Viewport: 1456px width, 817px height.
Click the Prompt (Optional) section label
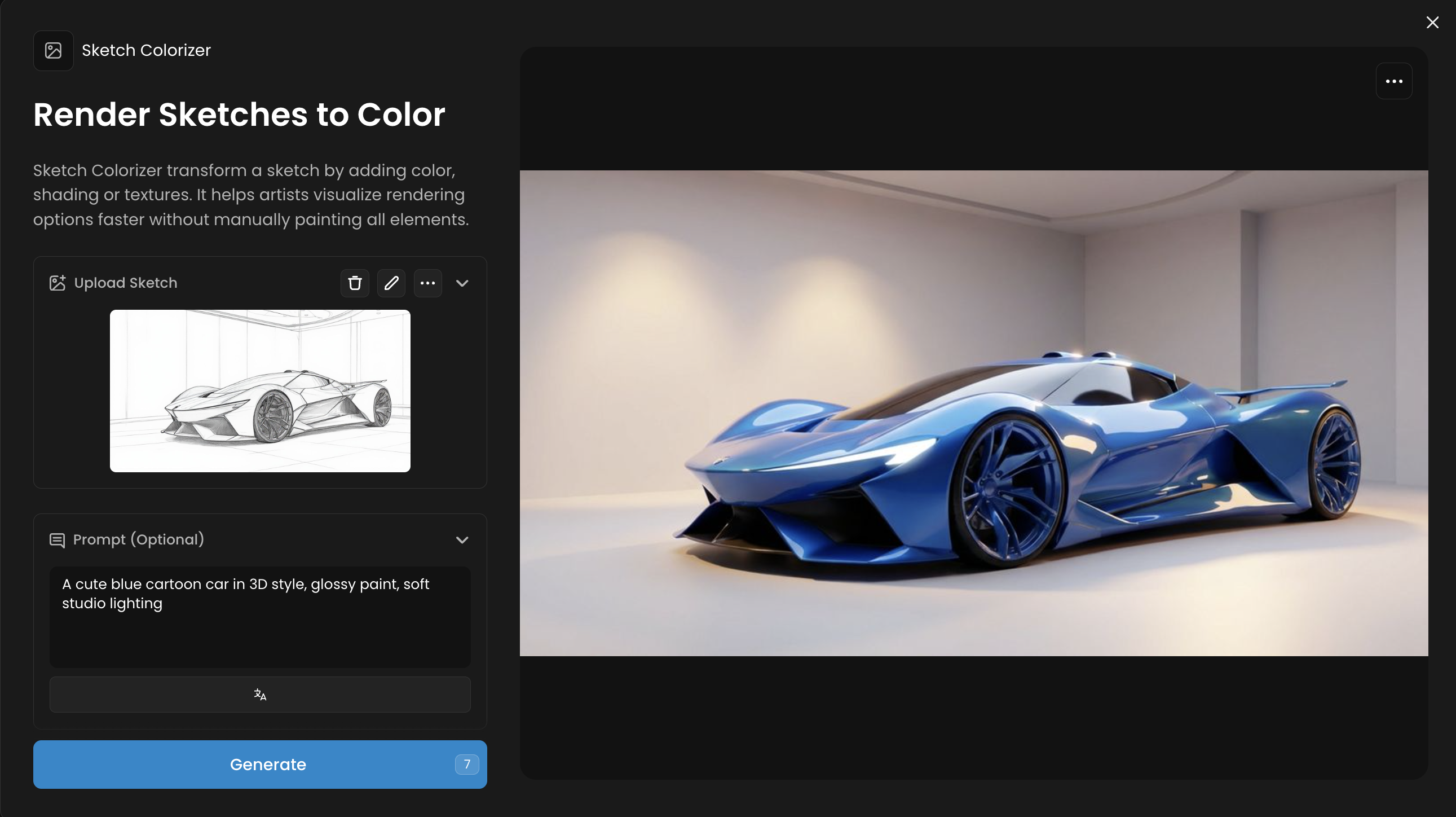[x=139, y=539]
